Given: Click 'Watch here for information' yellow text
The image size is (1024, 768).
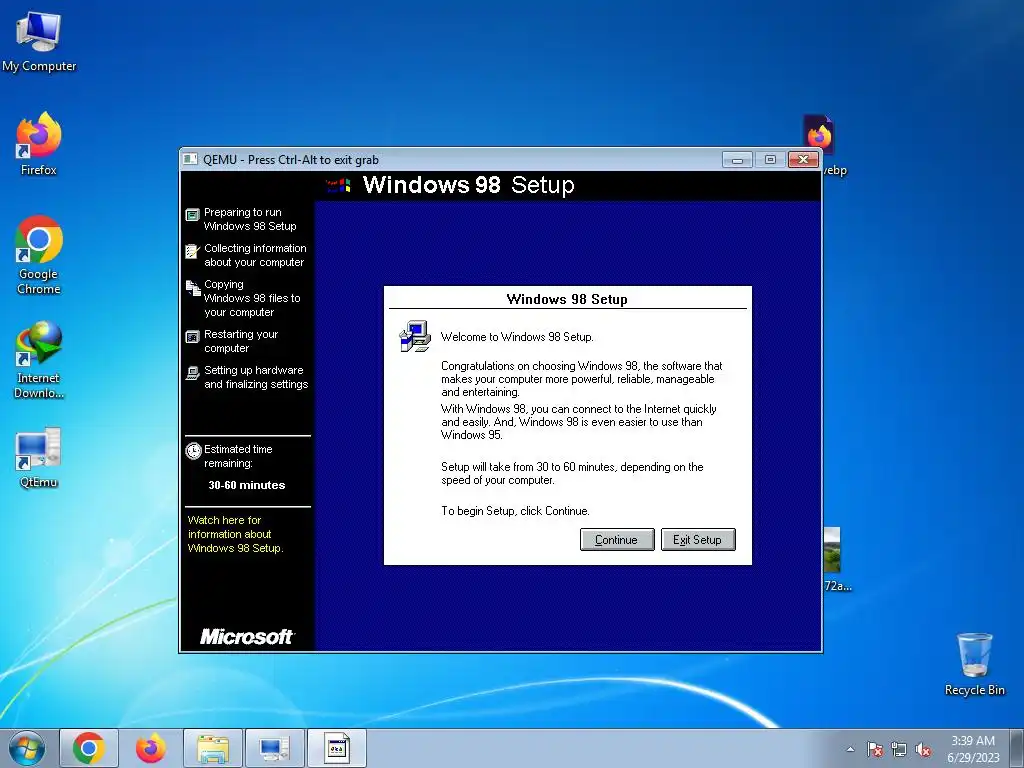Looking at the screenshot, I should [236, 534].
